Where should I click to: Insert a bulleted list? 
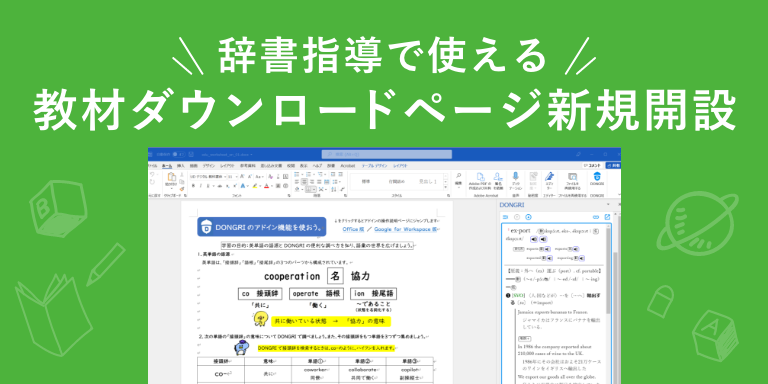(x=297, y=174)
